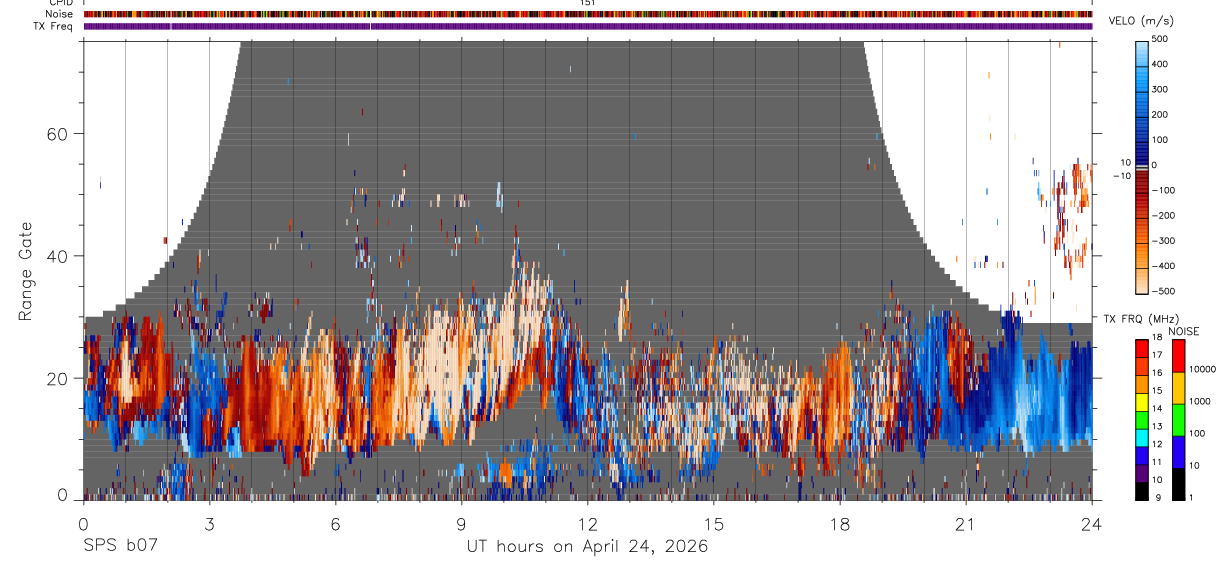Click the 21 tick on UT hours axis
1228x567 pixels.
pos(965,523)
